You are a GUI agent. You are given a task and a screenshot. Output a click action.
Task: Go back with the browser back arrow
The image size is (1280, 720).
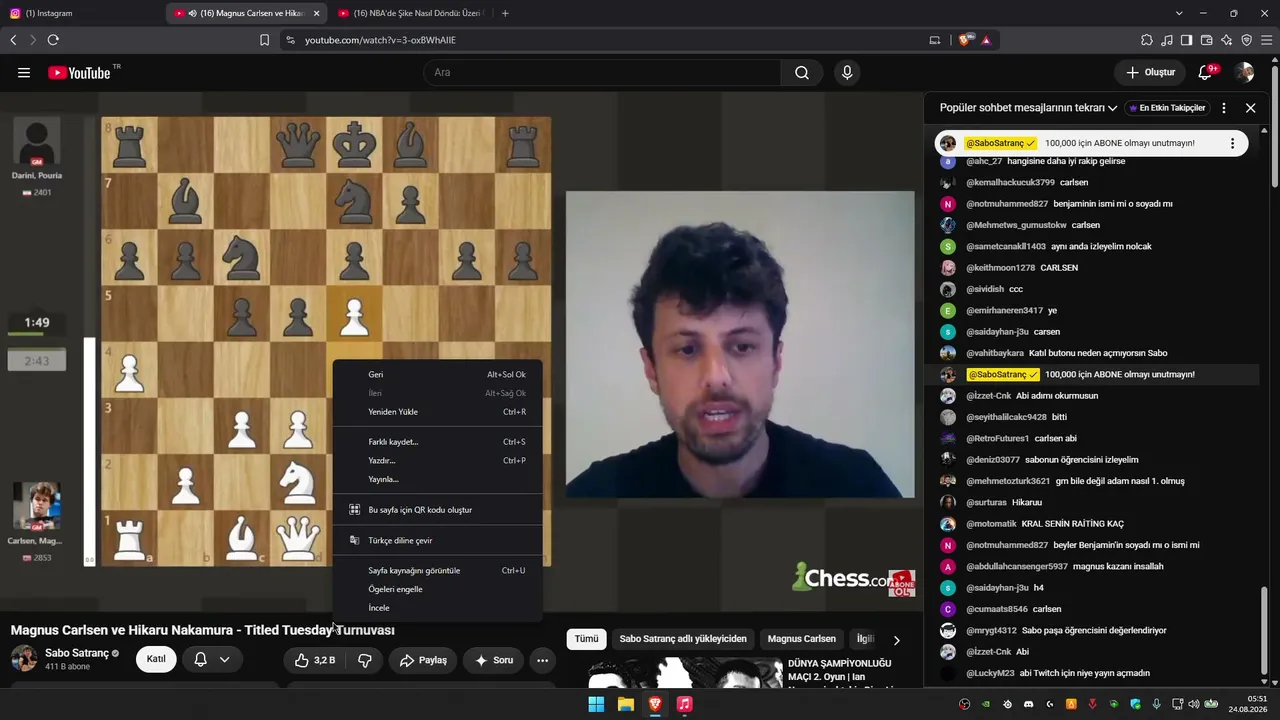pos(13,40)
